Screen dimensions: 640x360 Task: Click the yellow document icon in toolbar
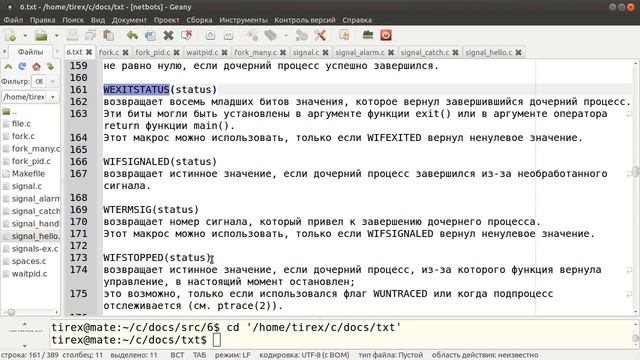(344, 36)
